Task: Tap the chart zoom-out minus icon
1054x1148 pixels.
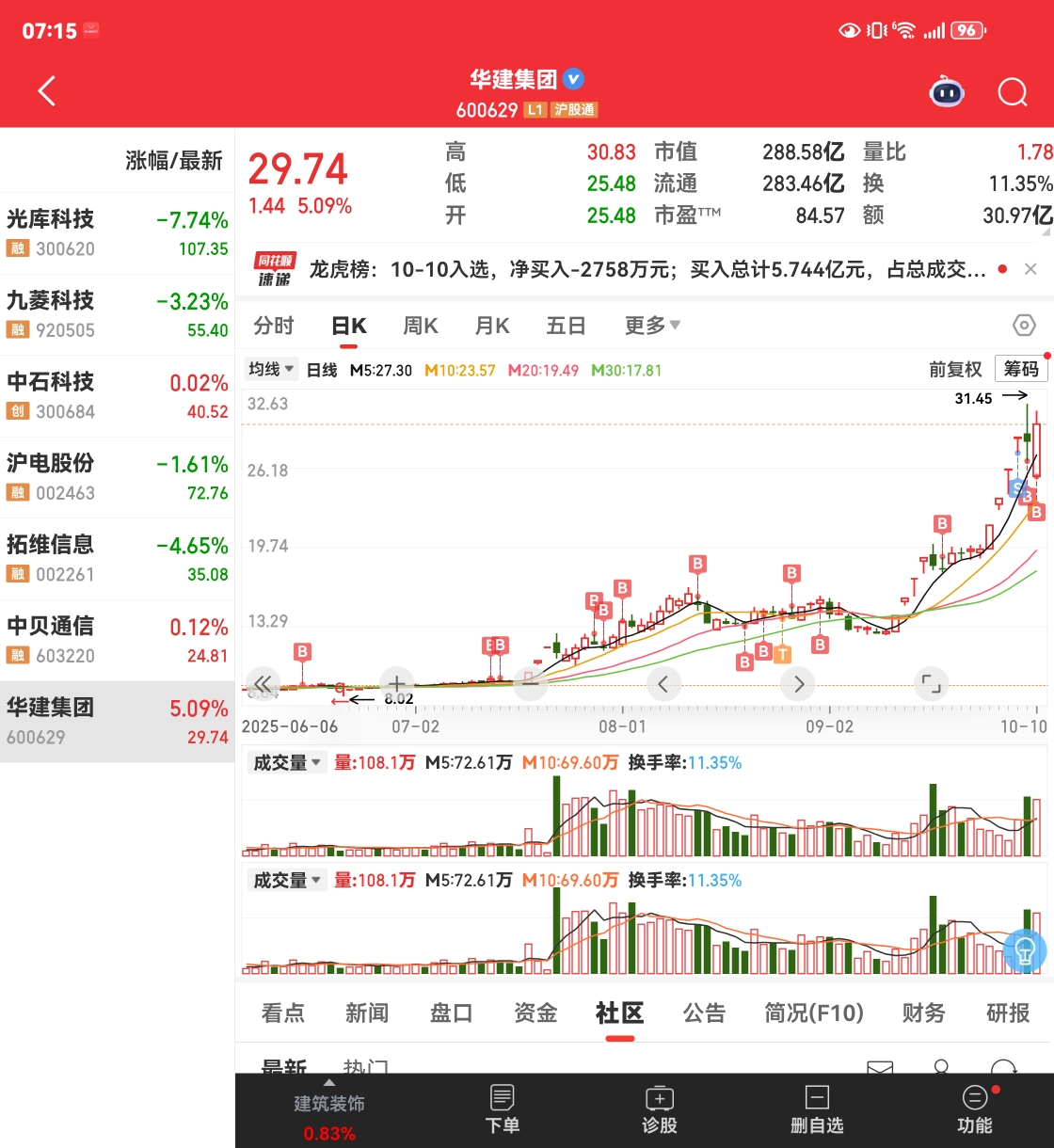Action: 530,683
